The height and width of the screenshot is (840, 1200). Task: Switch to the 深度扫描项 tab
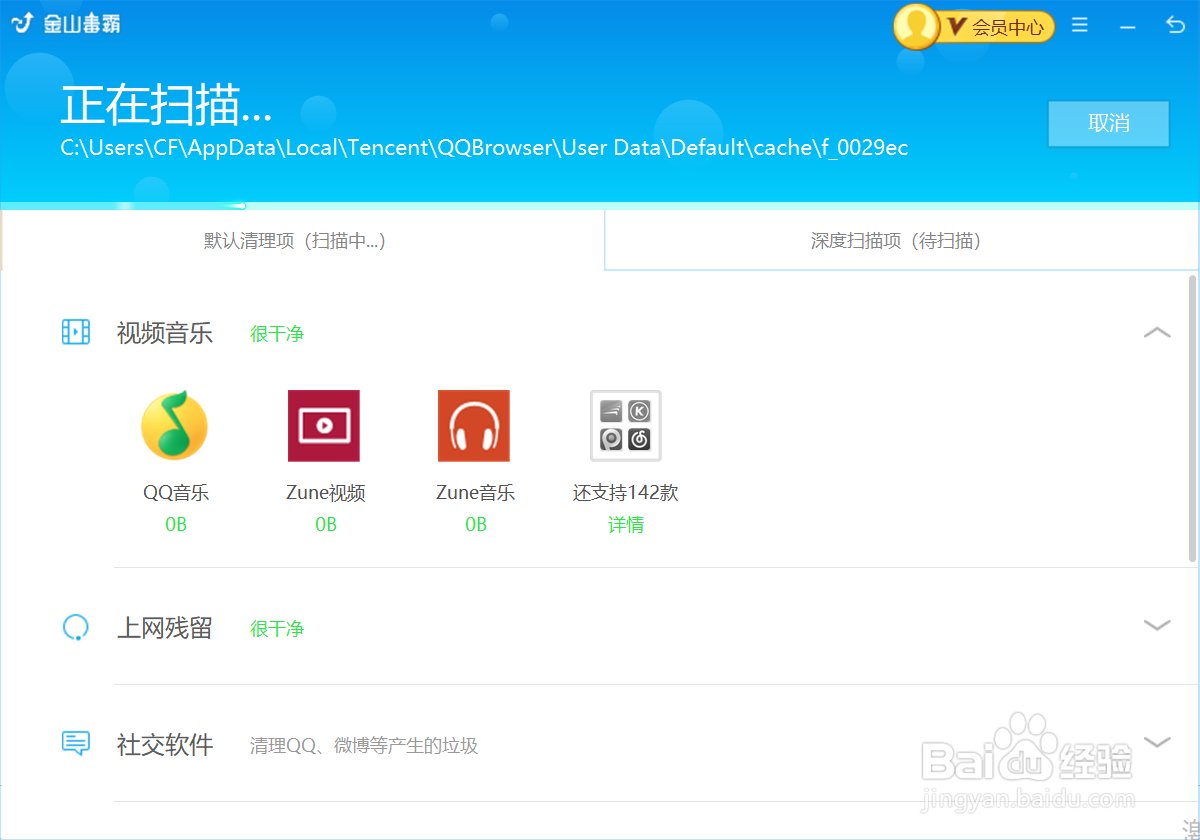click(897, 240)
